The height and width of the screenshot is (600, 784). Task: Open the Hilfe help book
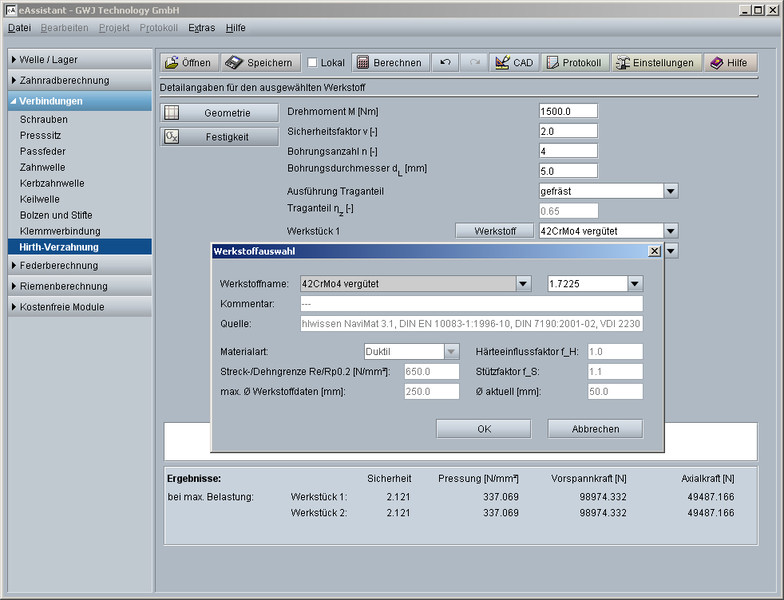729,62
